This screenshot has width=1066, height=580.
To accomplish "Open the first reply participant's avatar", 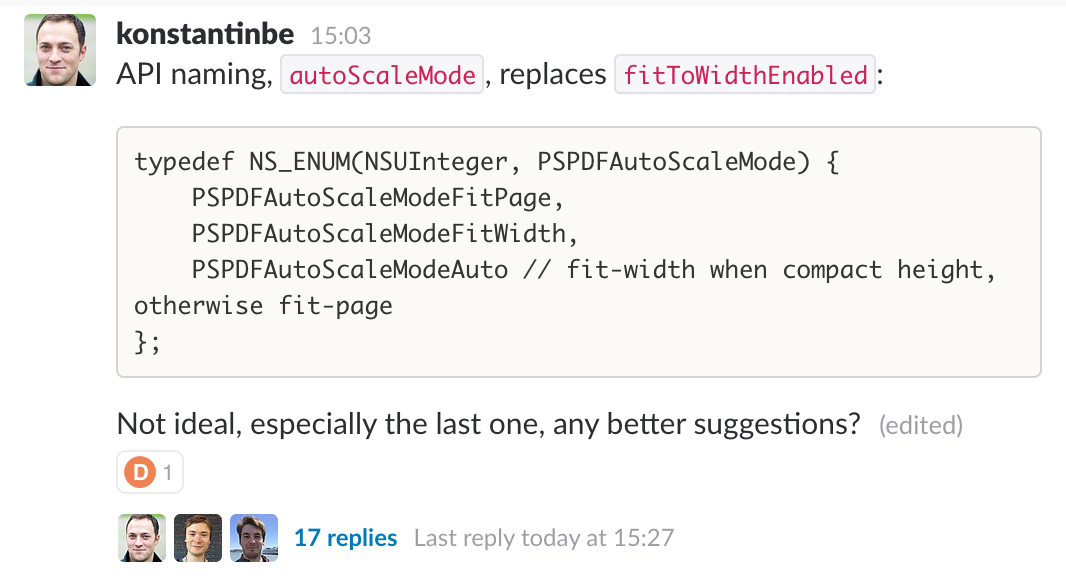I will tap(141, 537).
